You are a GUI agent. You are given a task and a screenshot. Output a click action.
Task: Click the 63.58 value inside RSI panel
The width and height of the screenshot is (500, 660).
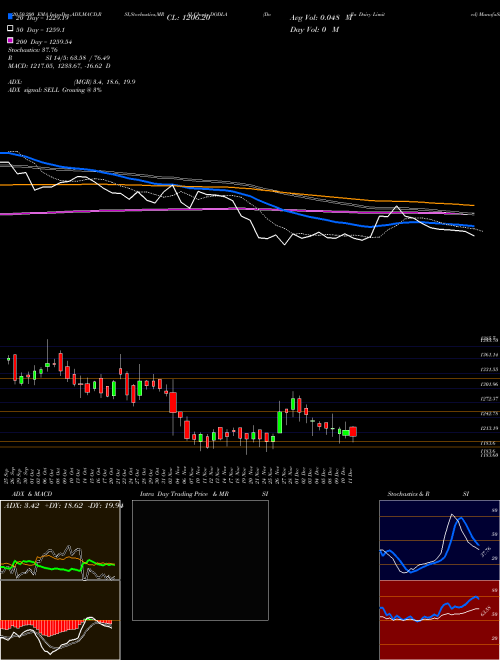(x=486, y=611)
